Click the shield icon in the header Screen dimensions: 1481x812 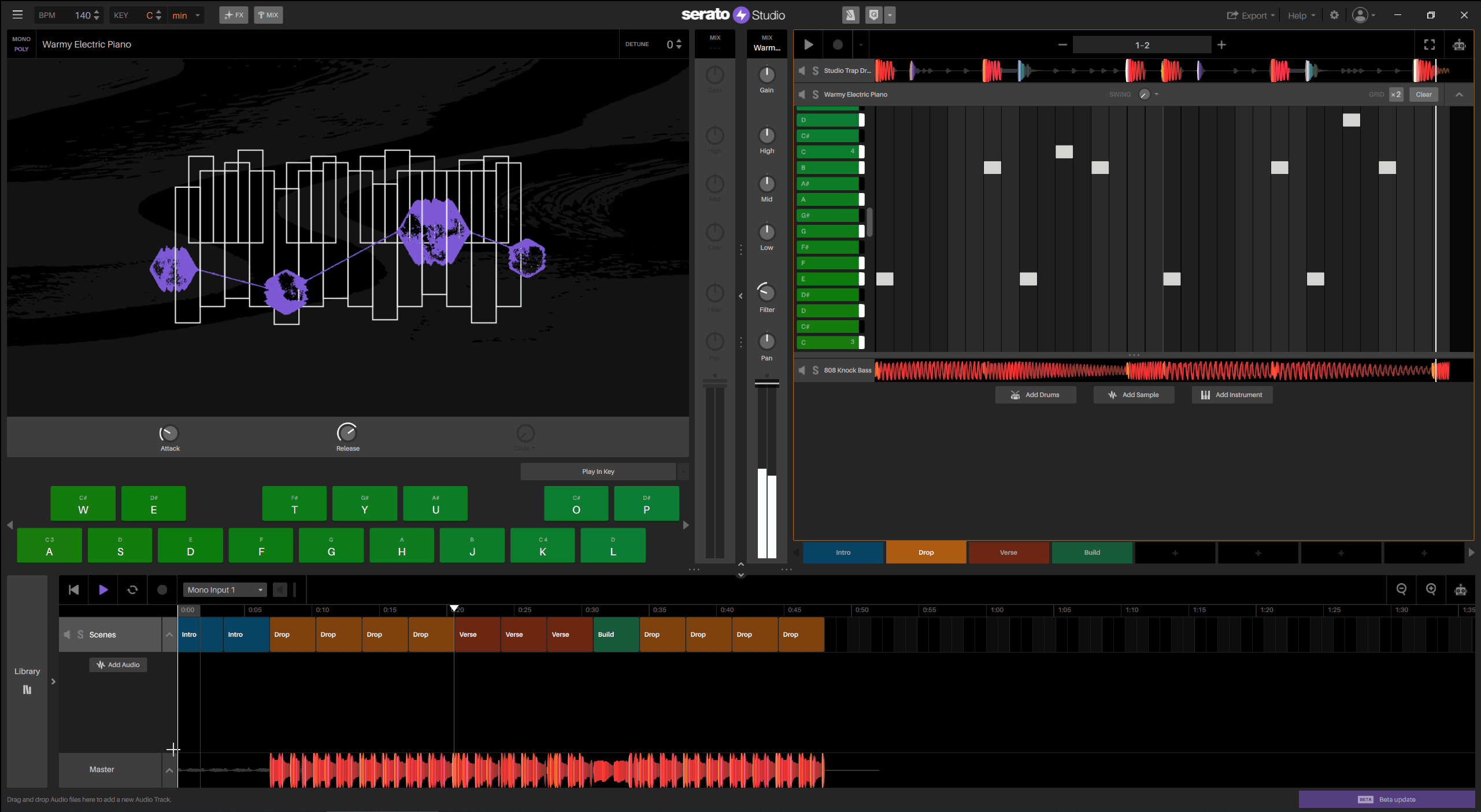coord(873,15)
